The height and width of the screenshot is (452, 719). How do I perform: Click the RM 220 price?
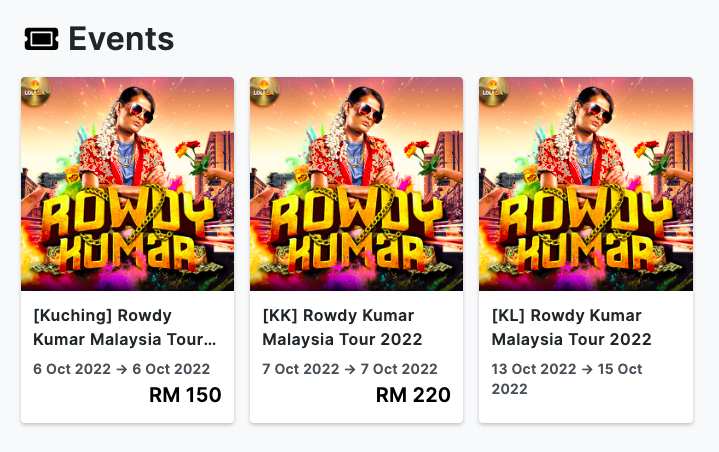413,395
